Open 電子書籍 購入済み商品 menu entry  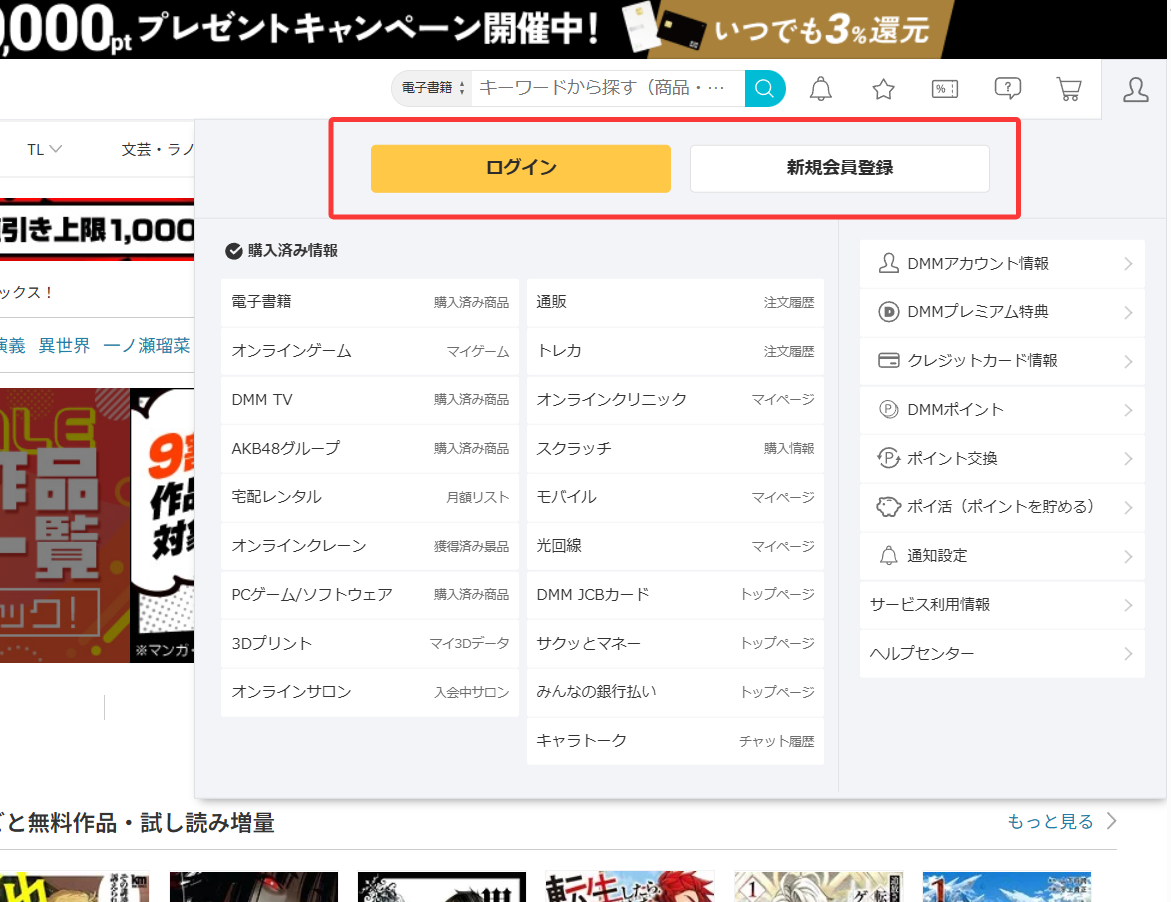(x=370, y=302)
